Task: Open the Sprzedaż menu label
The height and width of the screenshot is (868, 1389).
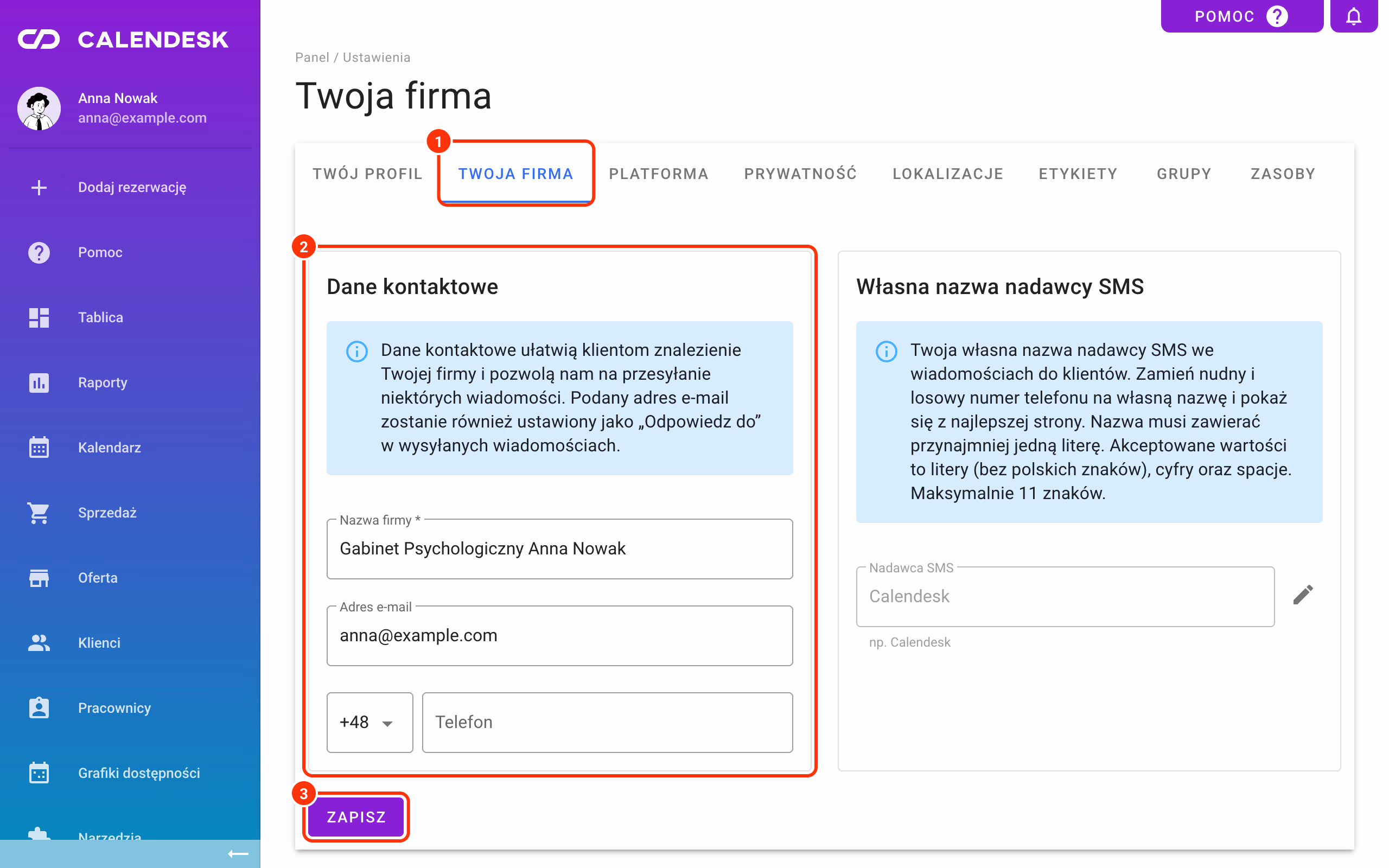Action: (x=107, y=513)
